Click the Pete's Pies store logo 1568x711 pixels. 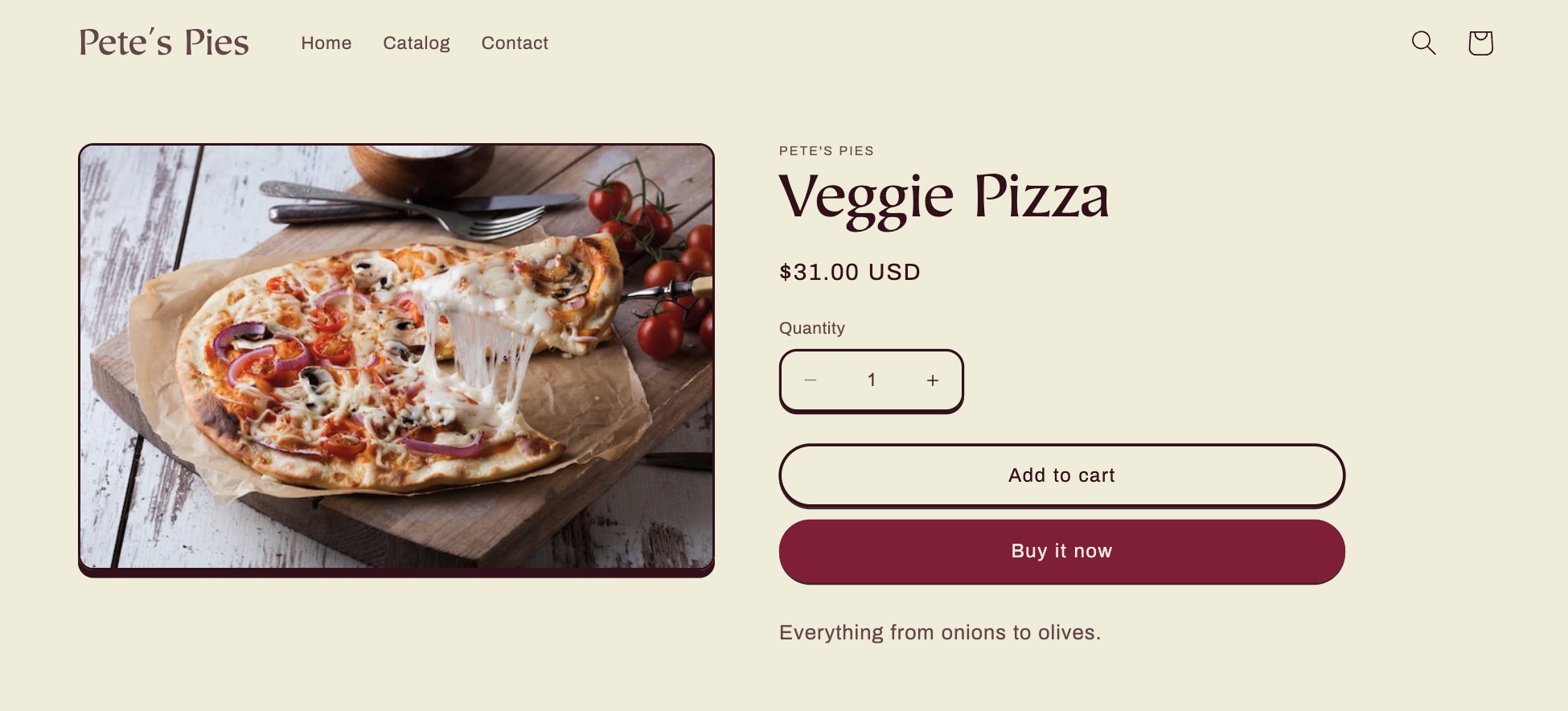(x=164, y=43)
